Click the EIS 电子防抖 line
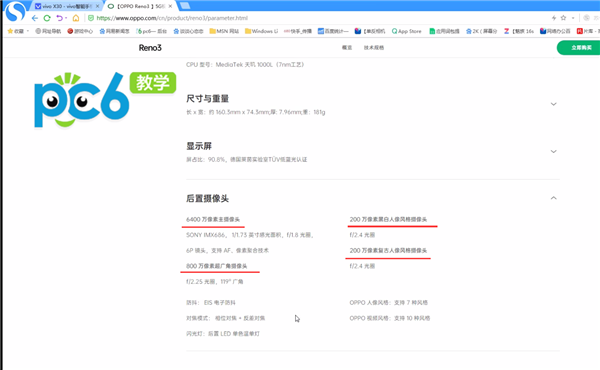Screen dimensions: 600x370 point(210,303)
